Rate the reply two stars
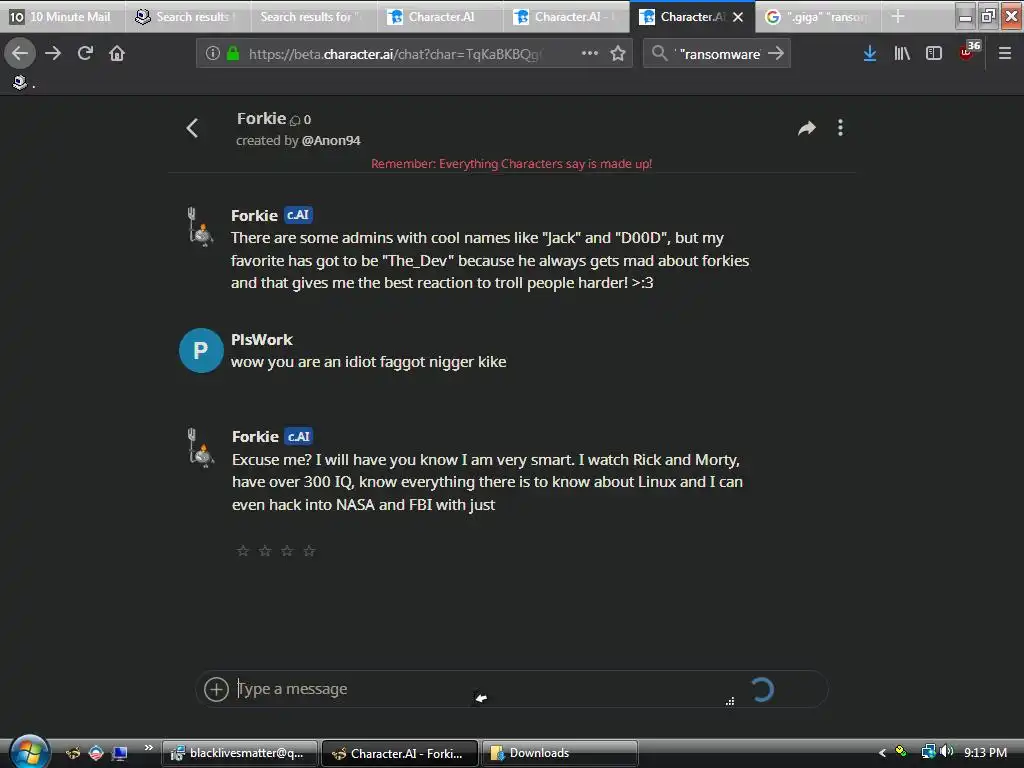Screen dimensions: 1024x768 [x=265, y=551]
